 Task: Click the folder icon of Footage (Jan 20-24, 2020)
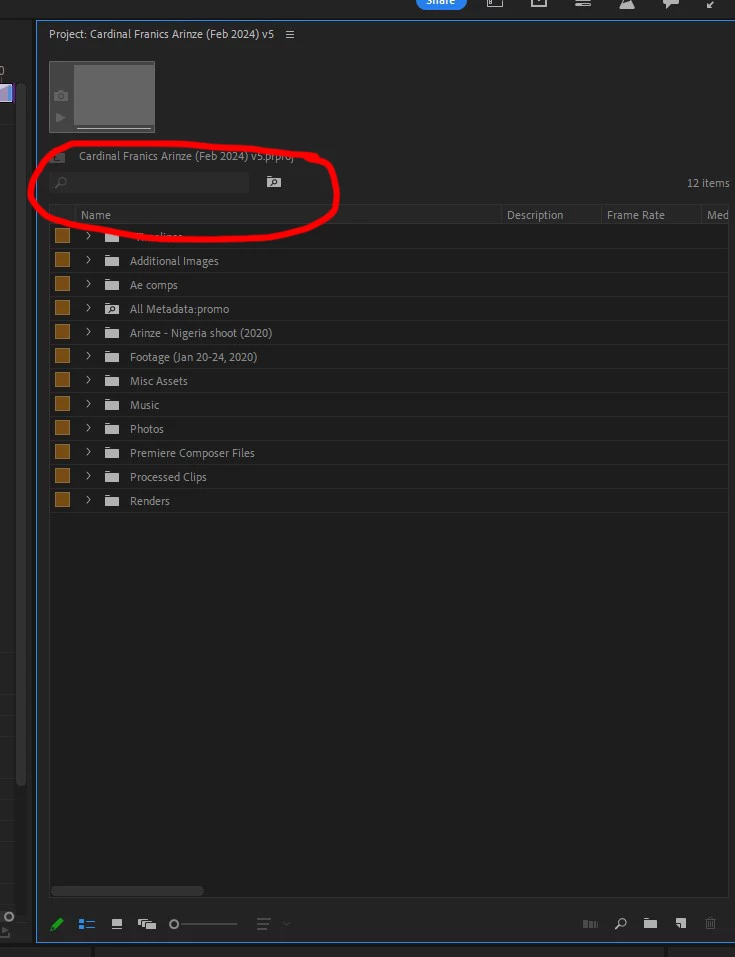click(x=112, y=356)
